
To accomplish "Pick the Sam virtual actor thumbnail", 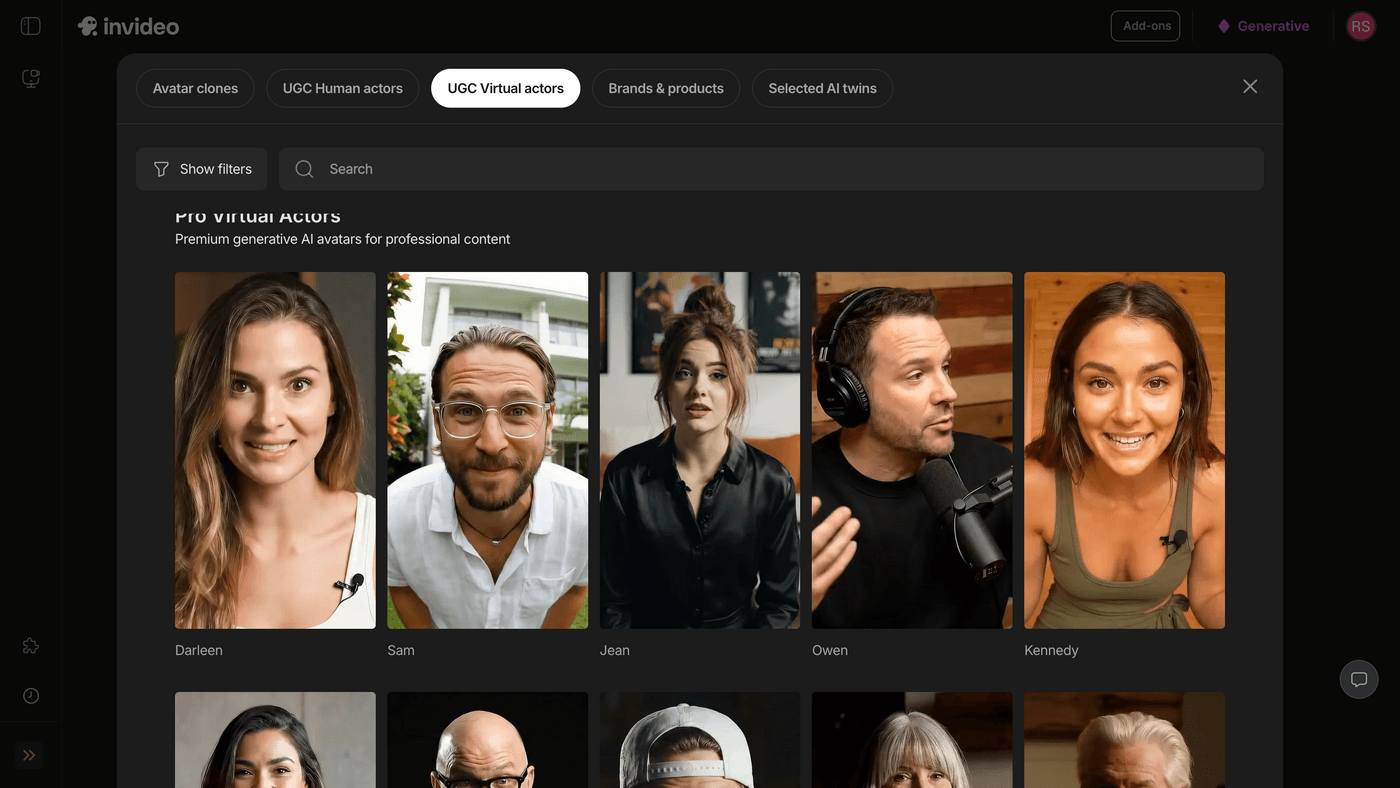I will [x=487, y=450].
